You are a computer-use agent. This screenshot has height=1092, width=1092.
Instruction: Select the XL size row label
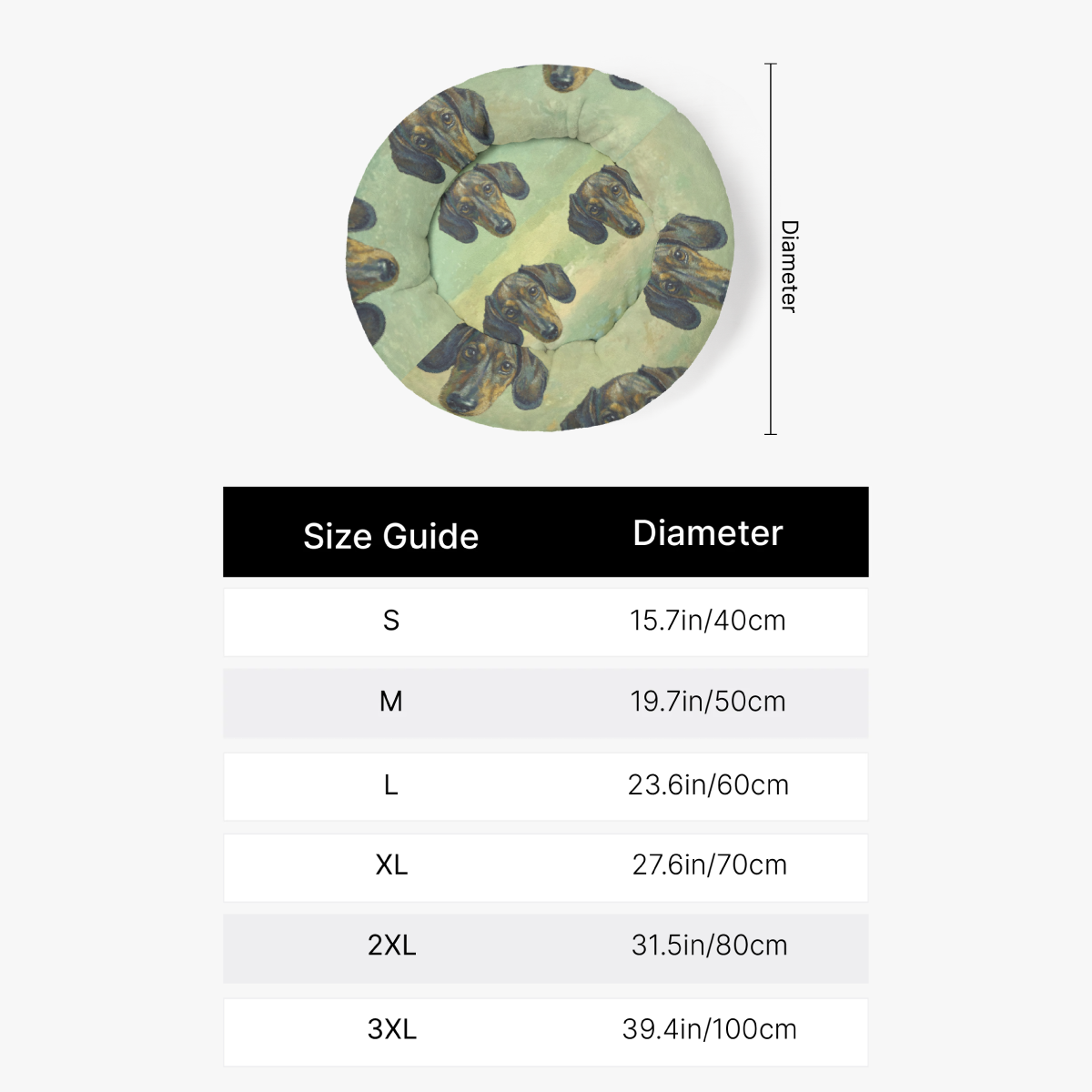click(x=391, y=864)
